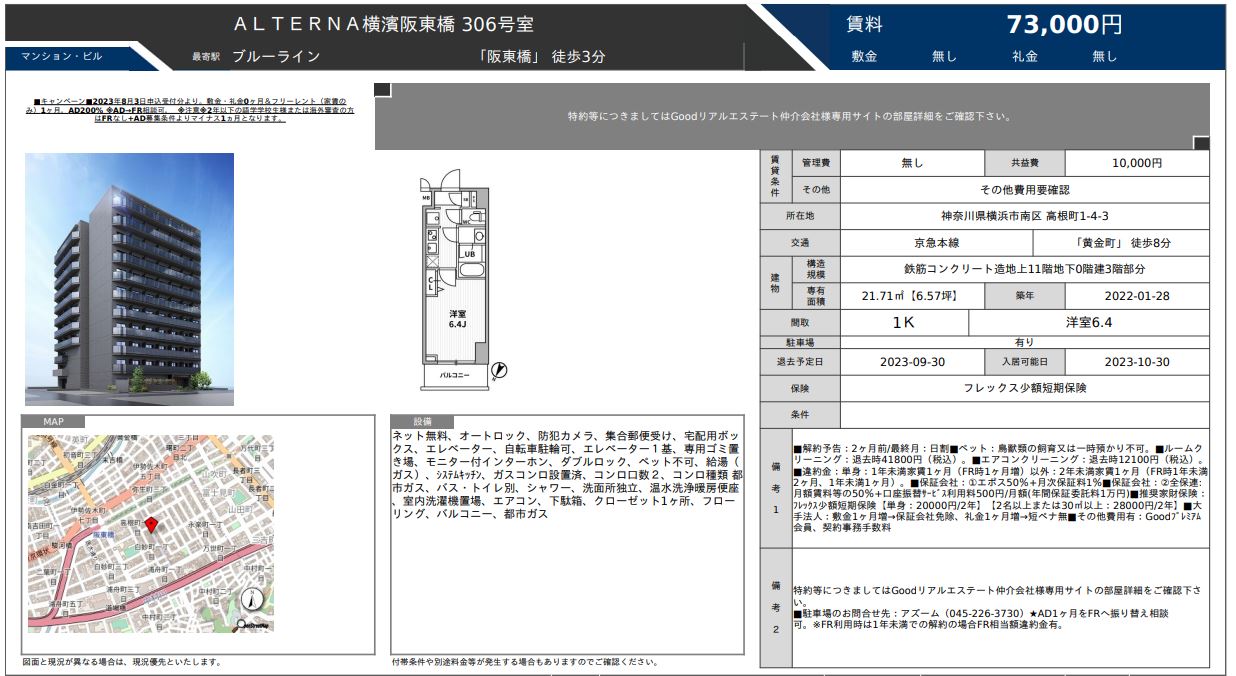Click the underlined キャンペーン notice text
This screenshot has width=1236, height=676.
coord(189,110)
